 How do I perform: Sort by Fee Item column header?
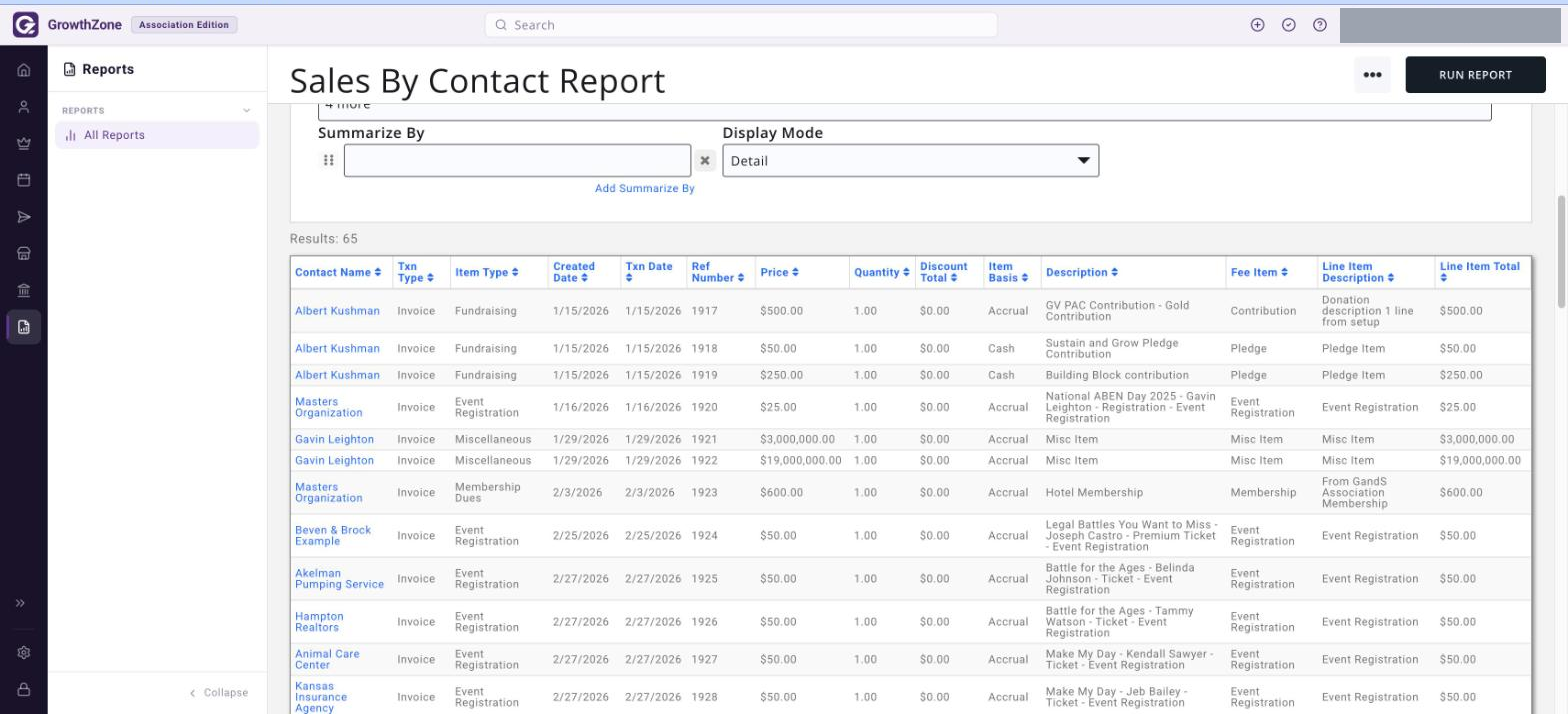pyautogui.click(x=1259, y=272)
